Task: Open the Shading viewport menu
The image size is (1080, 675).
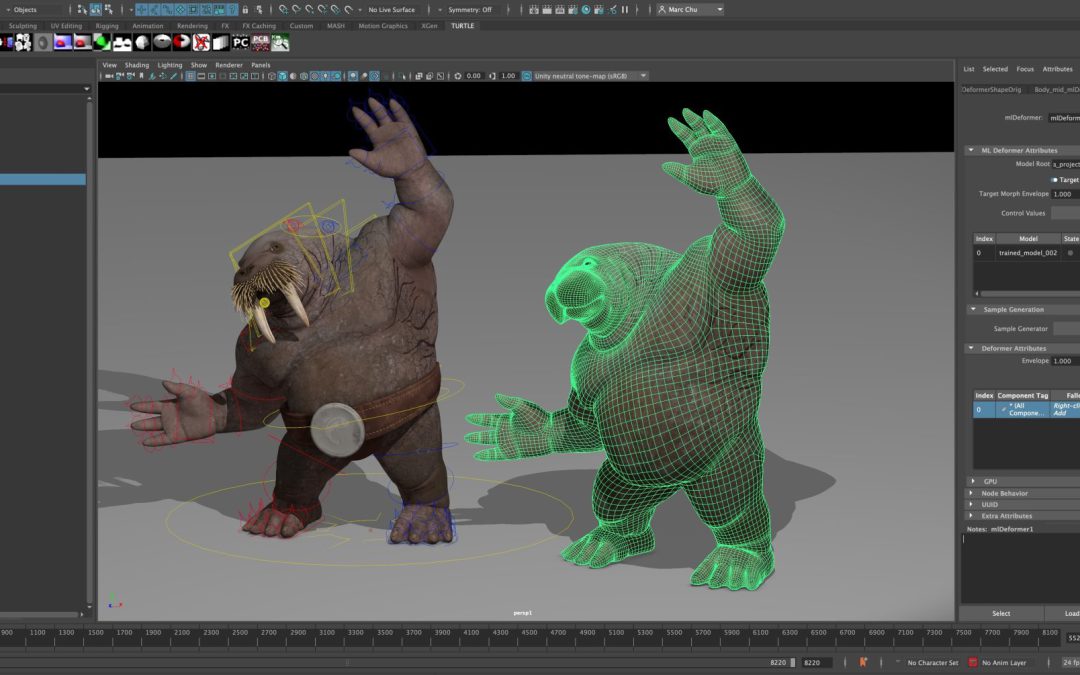Action: pyautogui.click(x=136, y=65)
